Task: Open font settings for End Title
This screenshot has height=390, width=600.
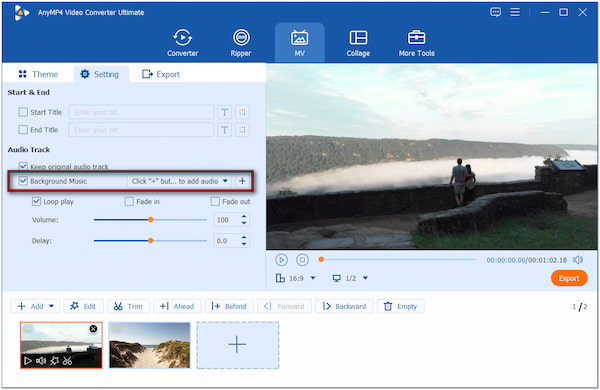Action: [225, 130]
